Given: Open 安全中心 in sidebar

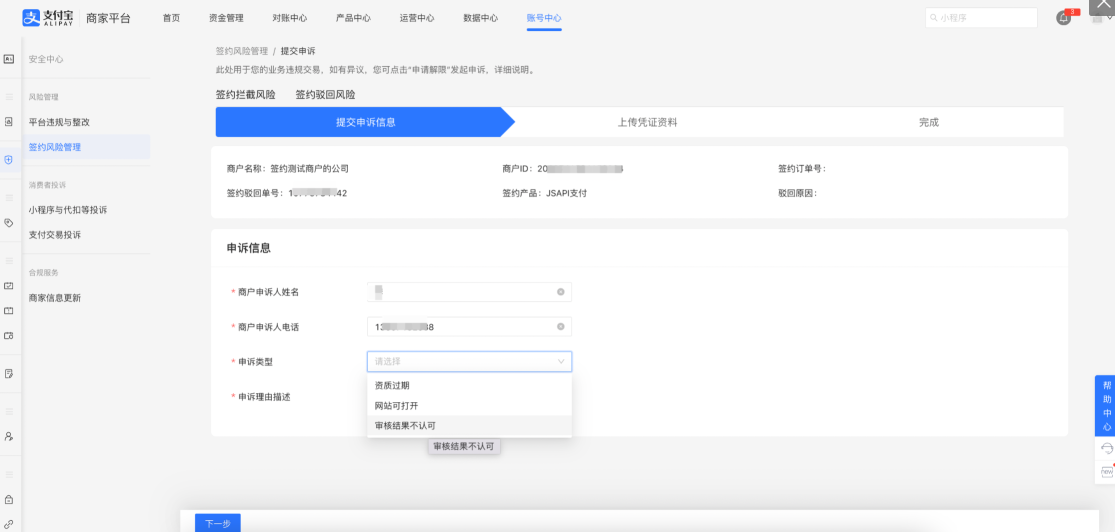Looking at the screenshot, I should [x=46, y=60].
